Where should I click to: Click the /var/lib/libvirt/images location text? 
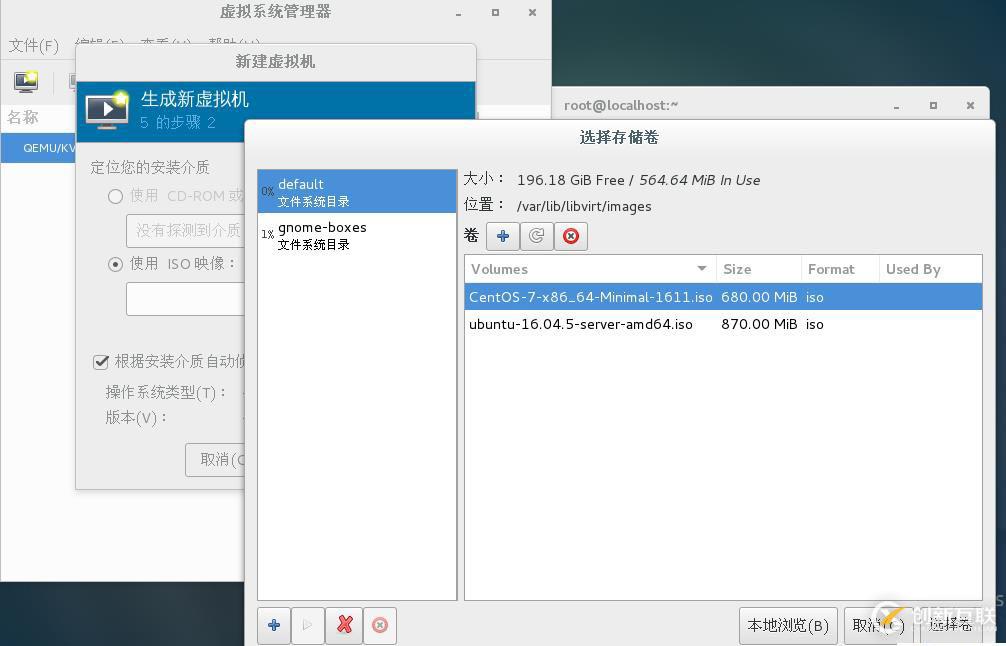click(x=584, y=207)
